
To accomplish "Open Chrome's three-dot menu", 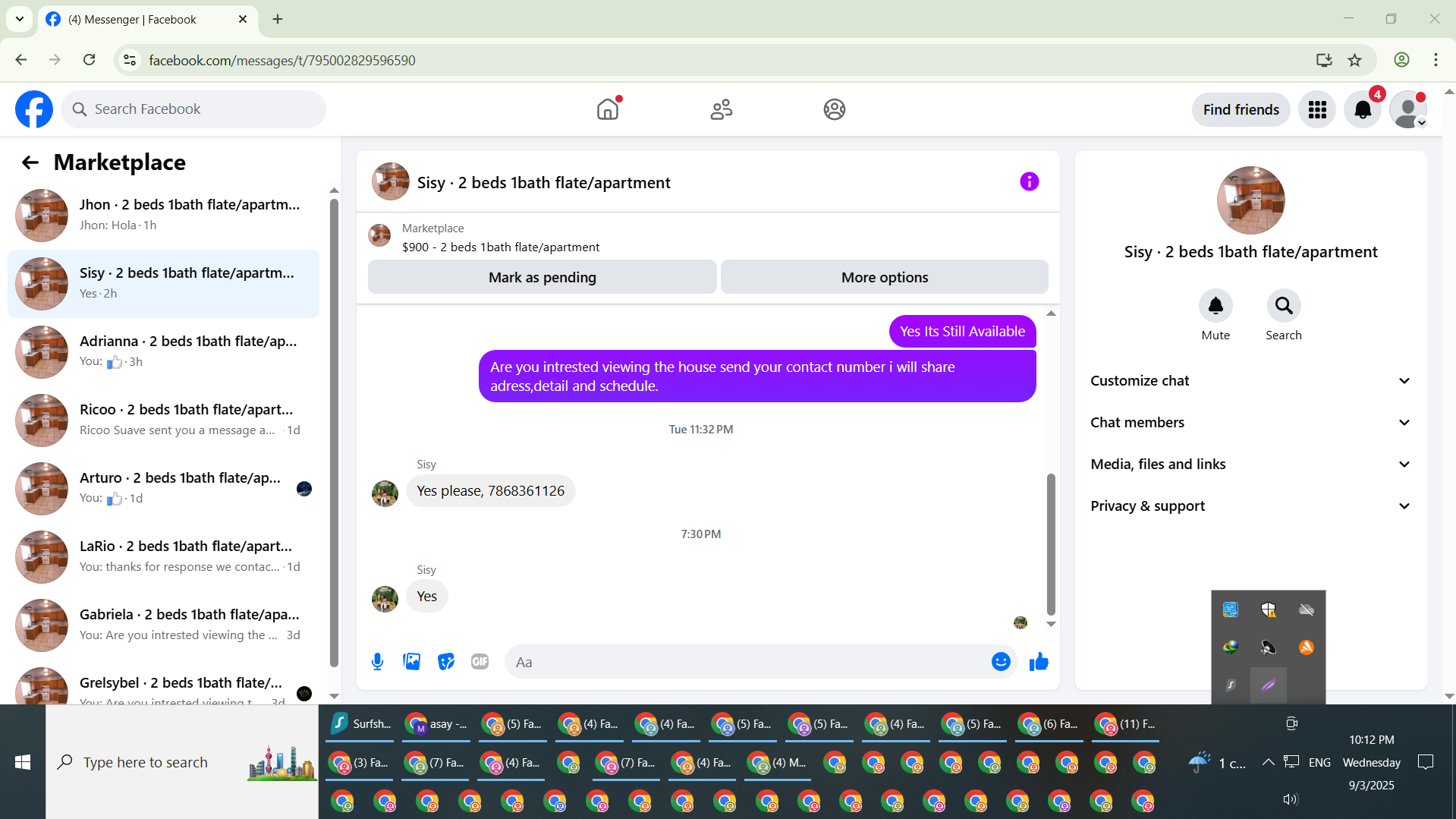I will coord(1436,60).
